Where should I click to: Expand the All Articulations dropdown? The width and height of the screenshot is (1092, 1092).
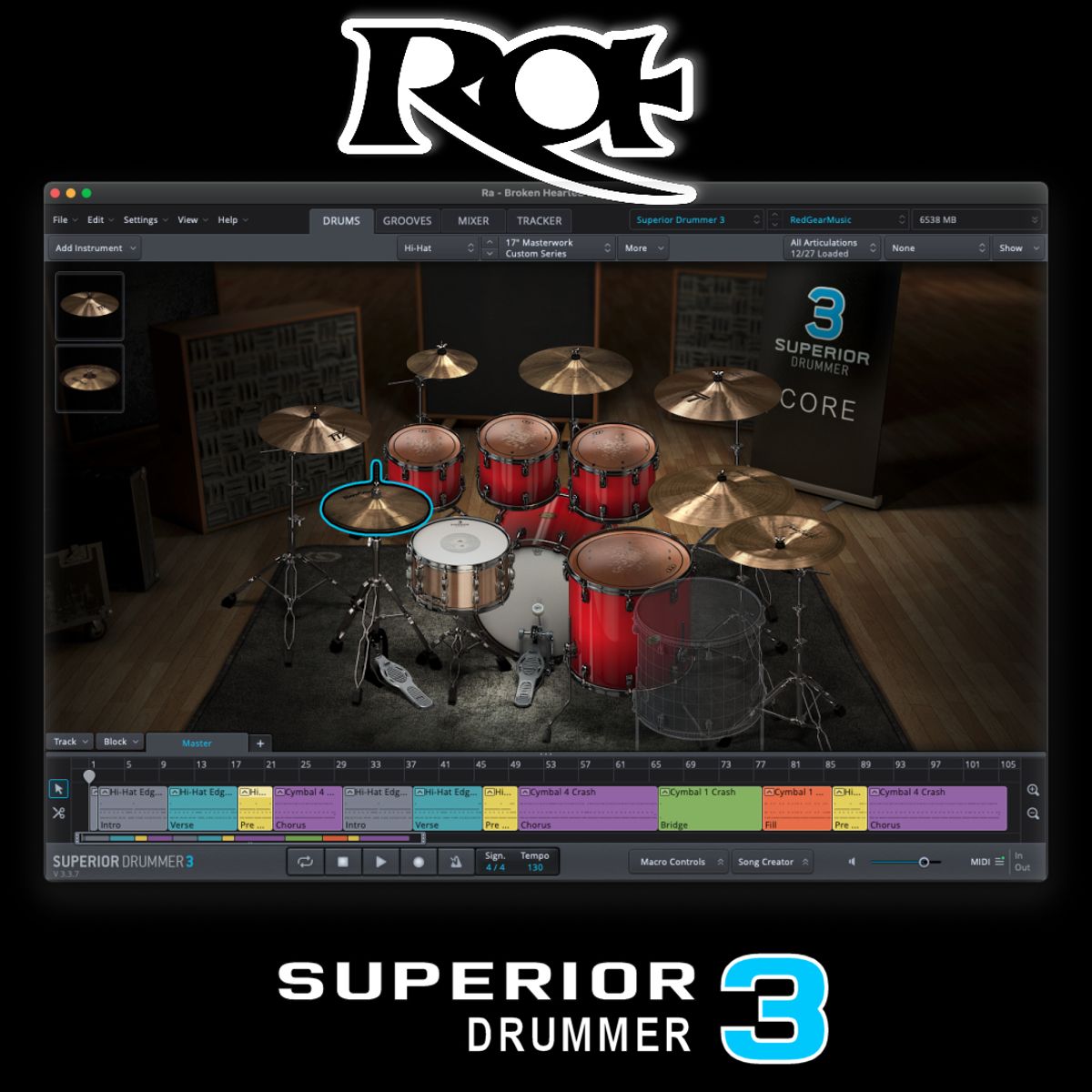pos(832,248)
